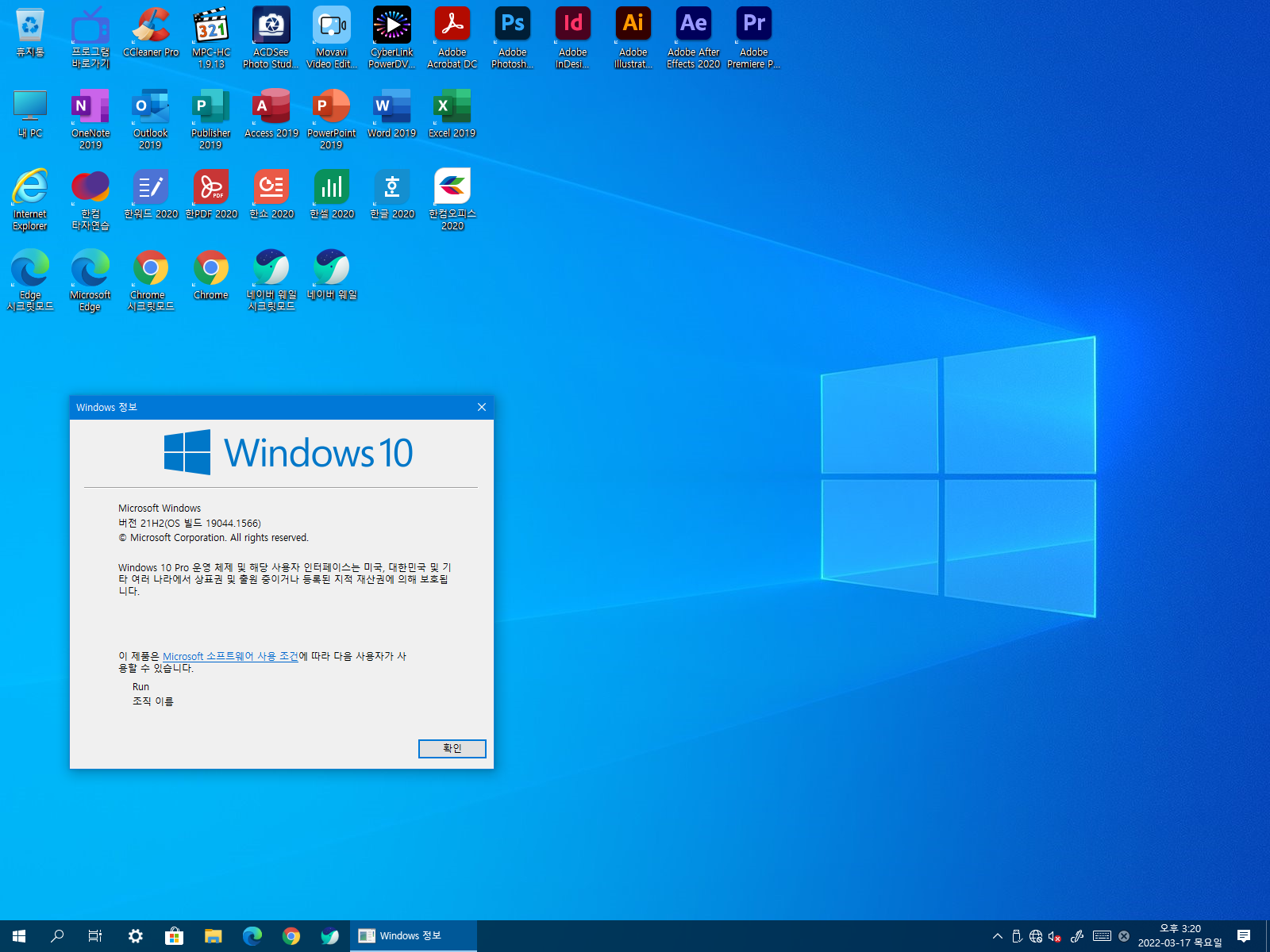Close the Windows 정보 dialog

click(x=482, y=407)
